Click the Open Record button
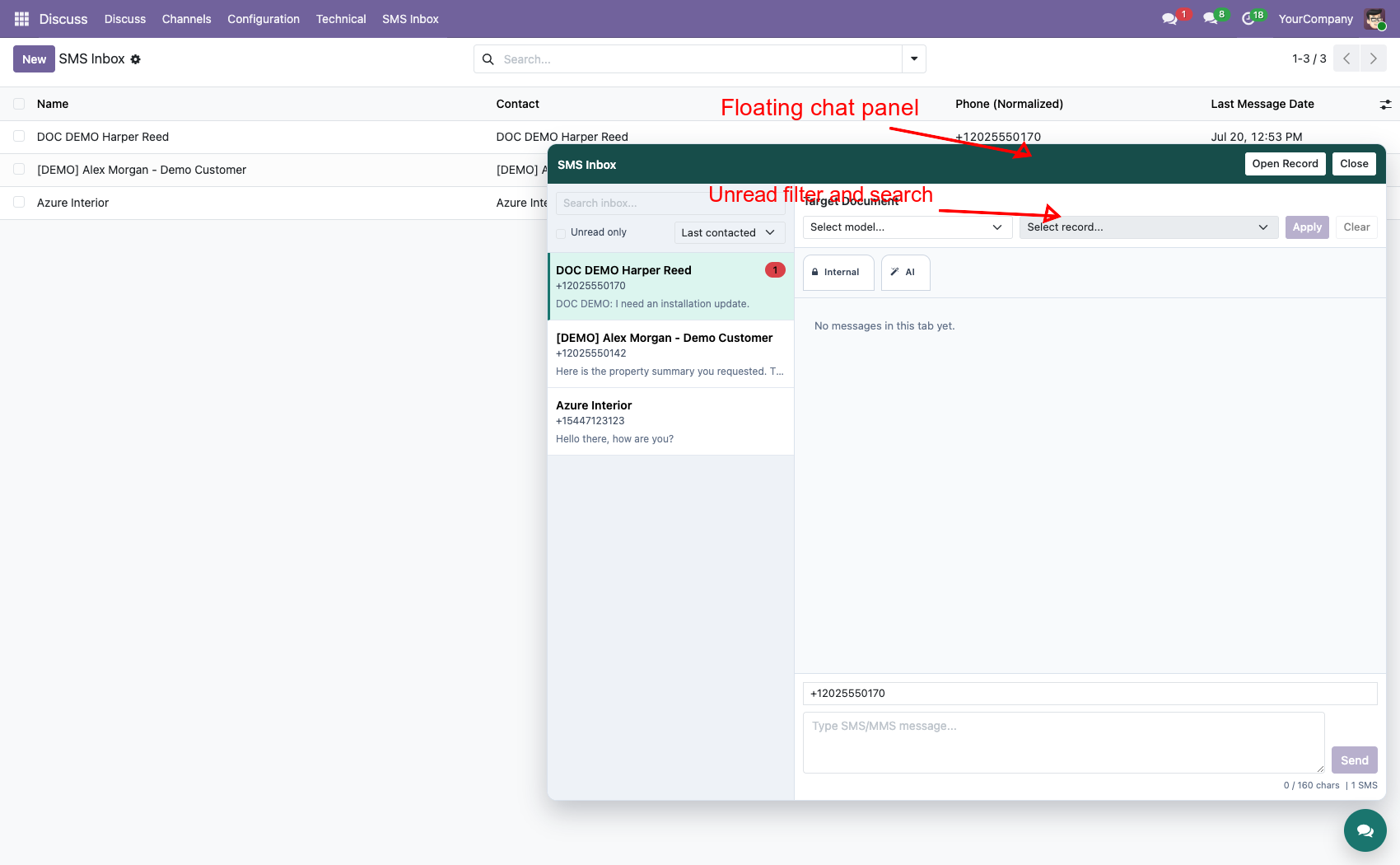The width and height of the screenshot is (1400, 865). point(1285,164)
